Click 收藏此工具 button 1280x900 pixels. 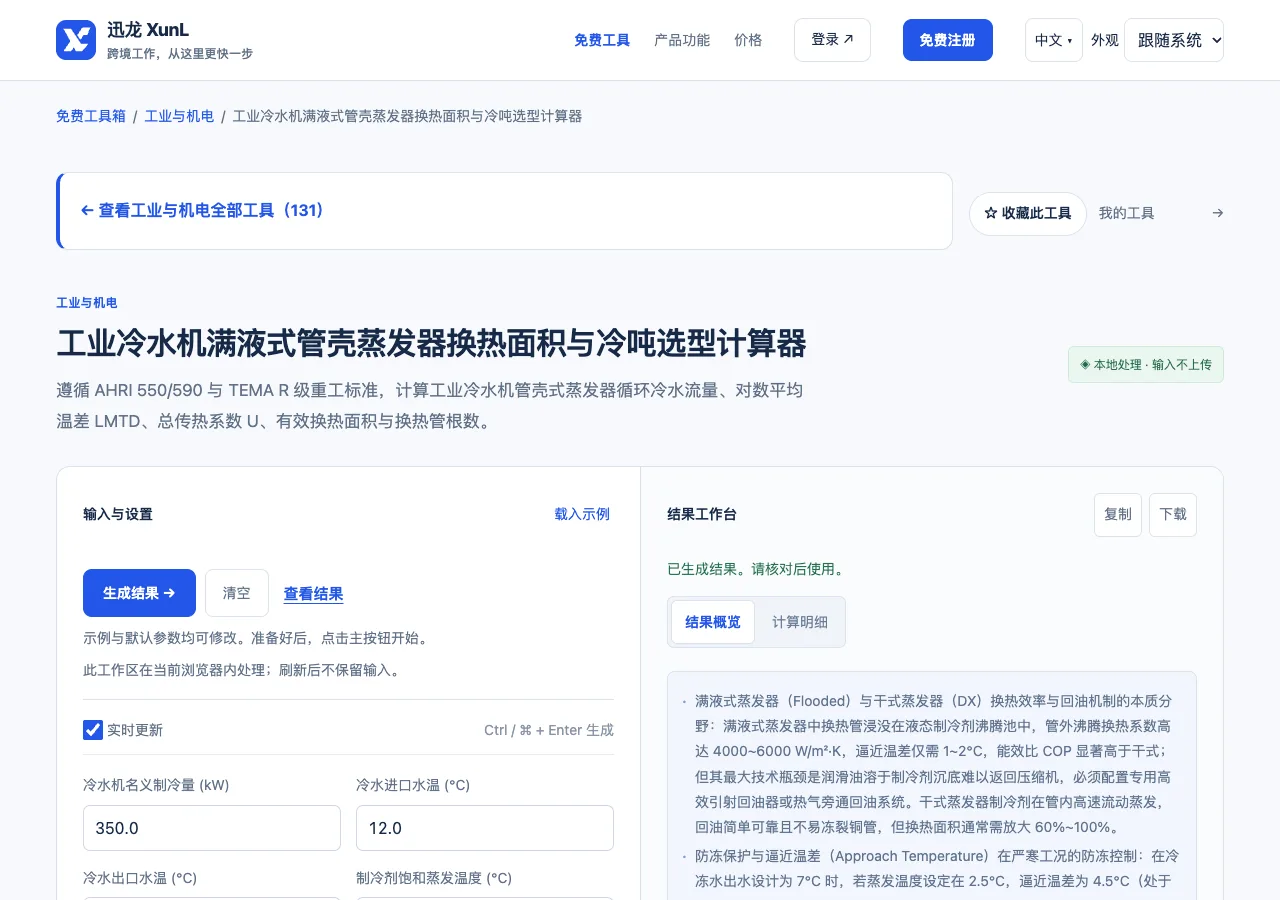click(1028, 214)
